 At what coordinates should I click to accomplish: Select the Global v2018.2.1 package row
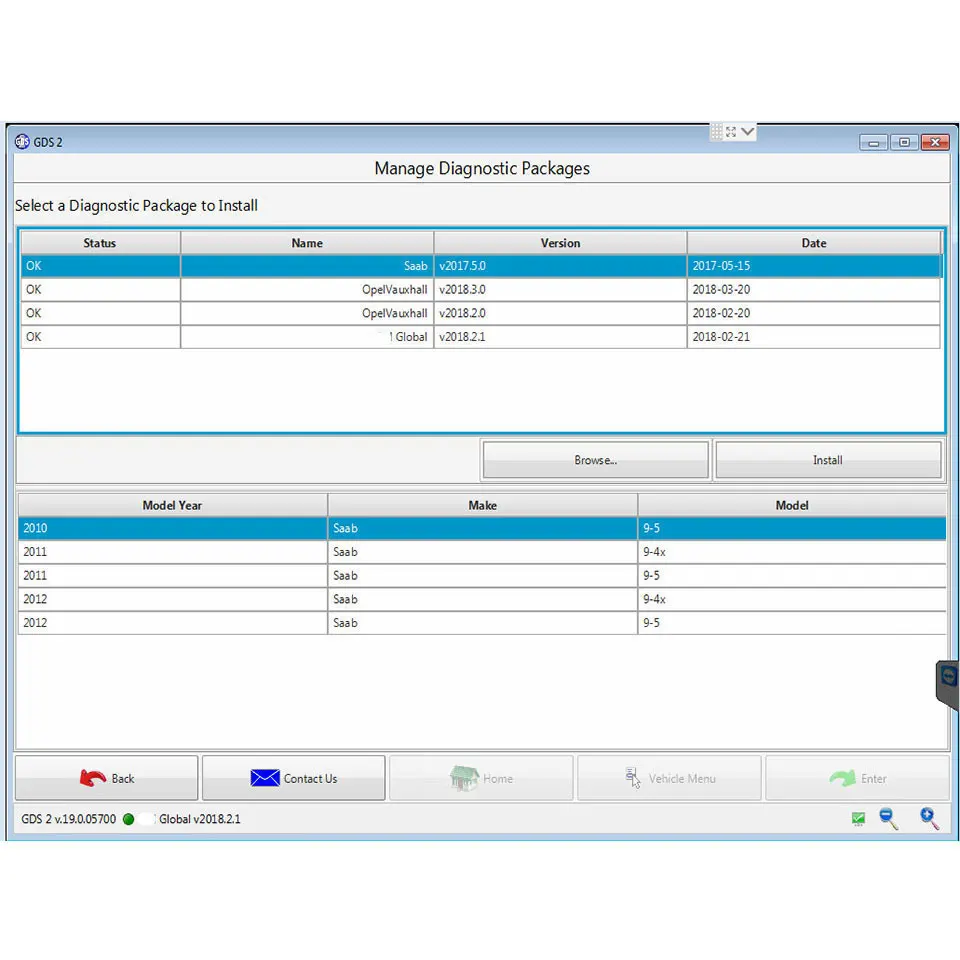(481, 337)
